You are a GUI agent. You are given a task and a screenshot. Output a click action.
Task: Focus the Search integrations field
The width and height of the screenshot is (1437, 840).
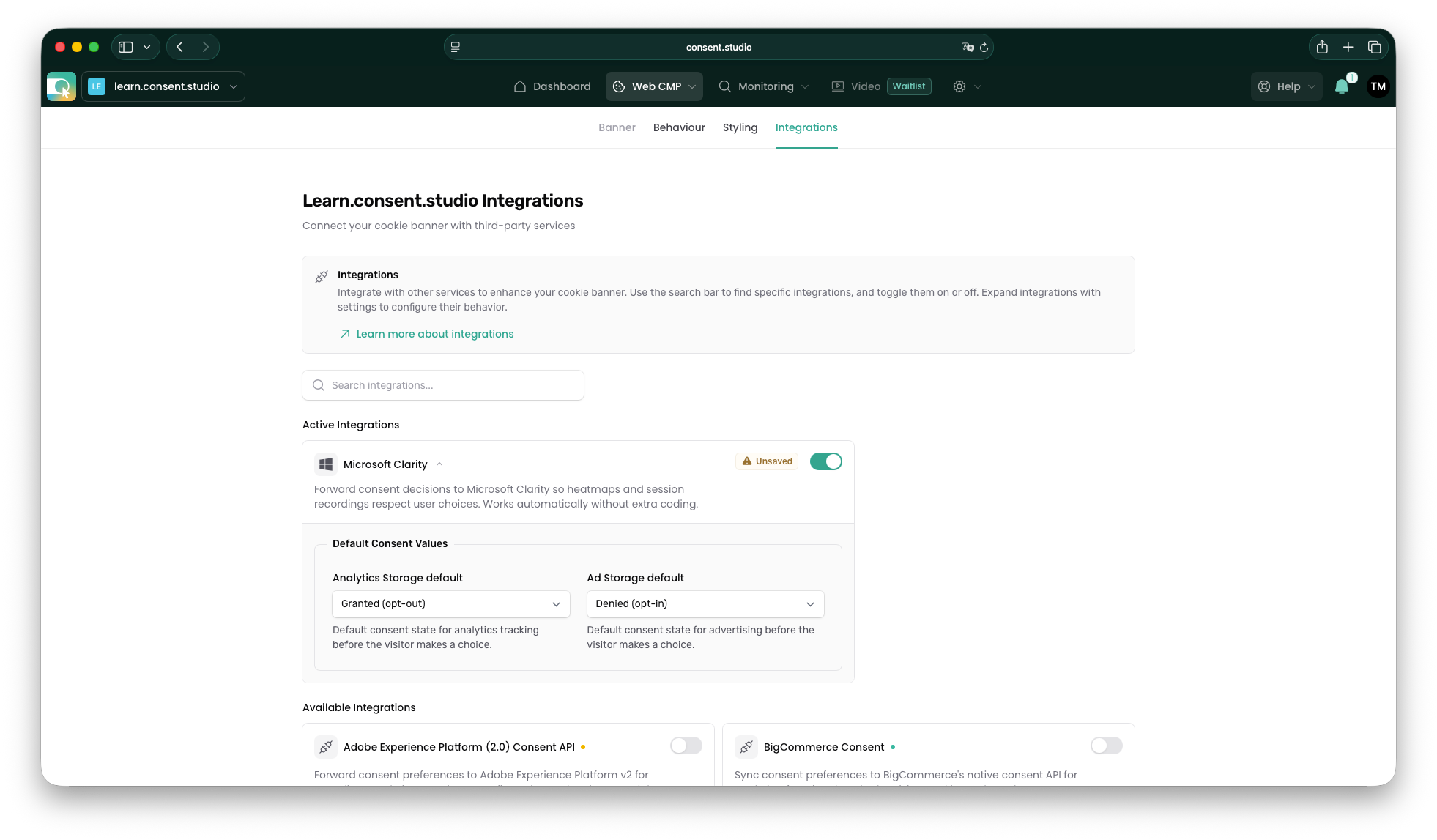pyautogui.click(x=443, y=385)
